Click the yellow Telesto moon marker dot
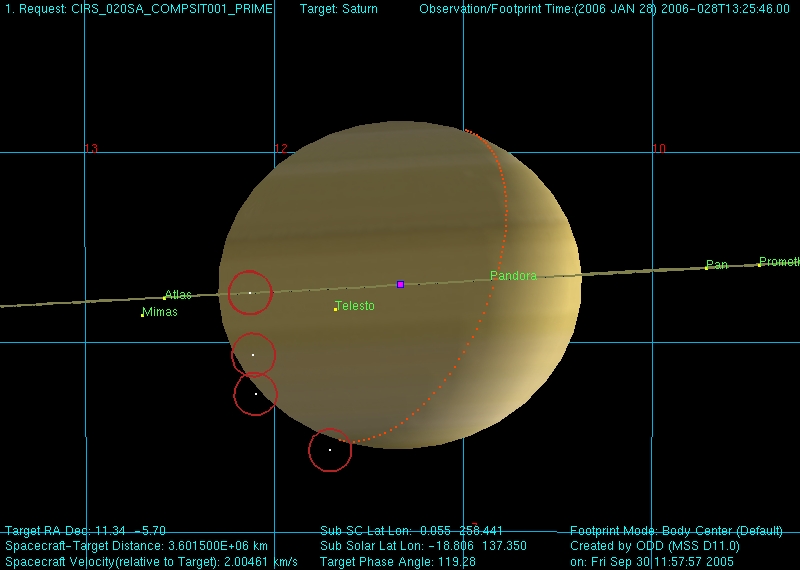The image size is (800, 570). (x=335, y=309)
